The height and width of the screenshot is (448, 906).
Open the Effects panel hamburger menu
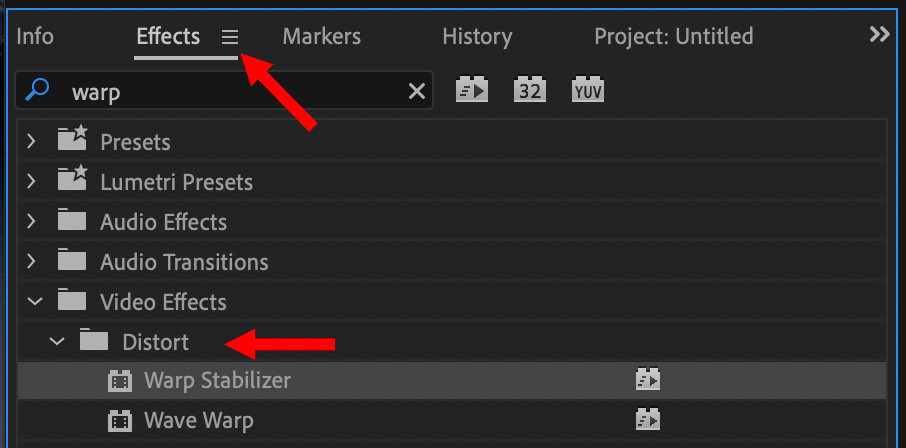[x=230, y=37]
